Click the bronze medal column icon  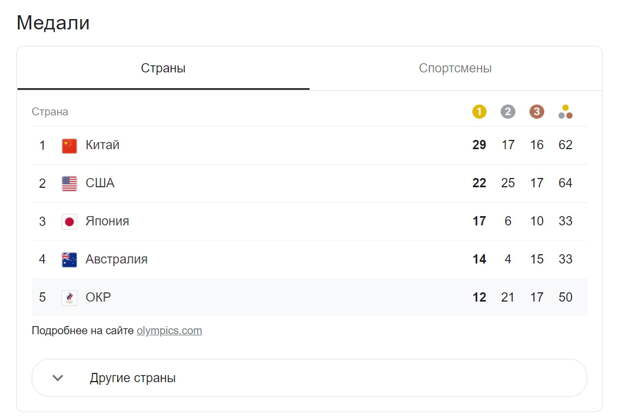(x=537, y=112)
